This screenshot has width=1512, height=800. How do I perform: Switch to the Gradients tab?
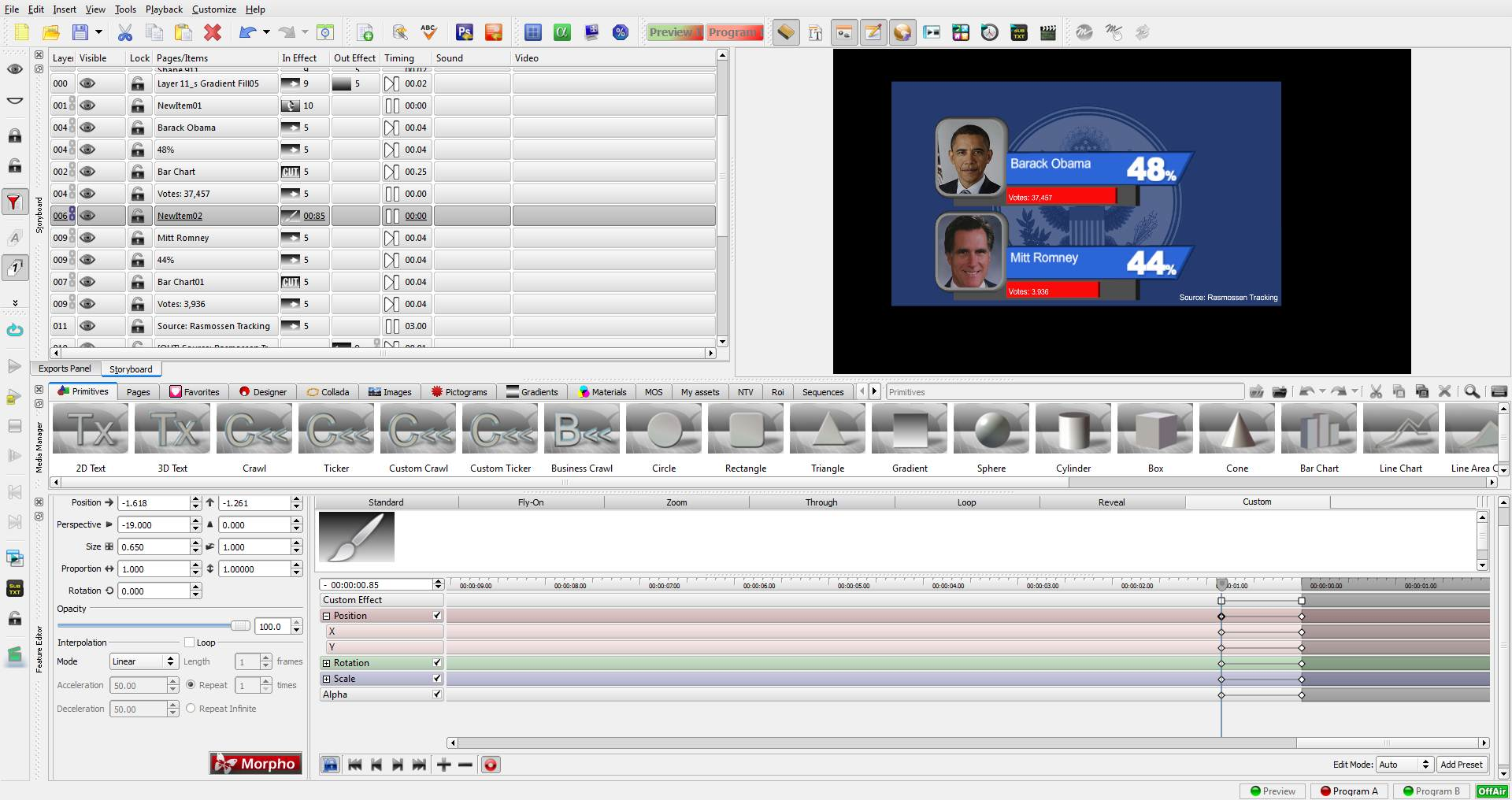[x=532, y=391]
